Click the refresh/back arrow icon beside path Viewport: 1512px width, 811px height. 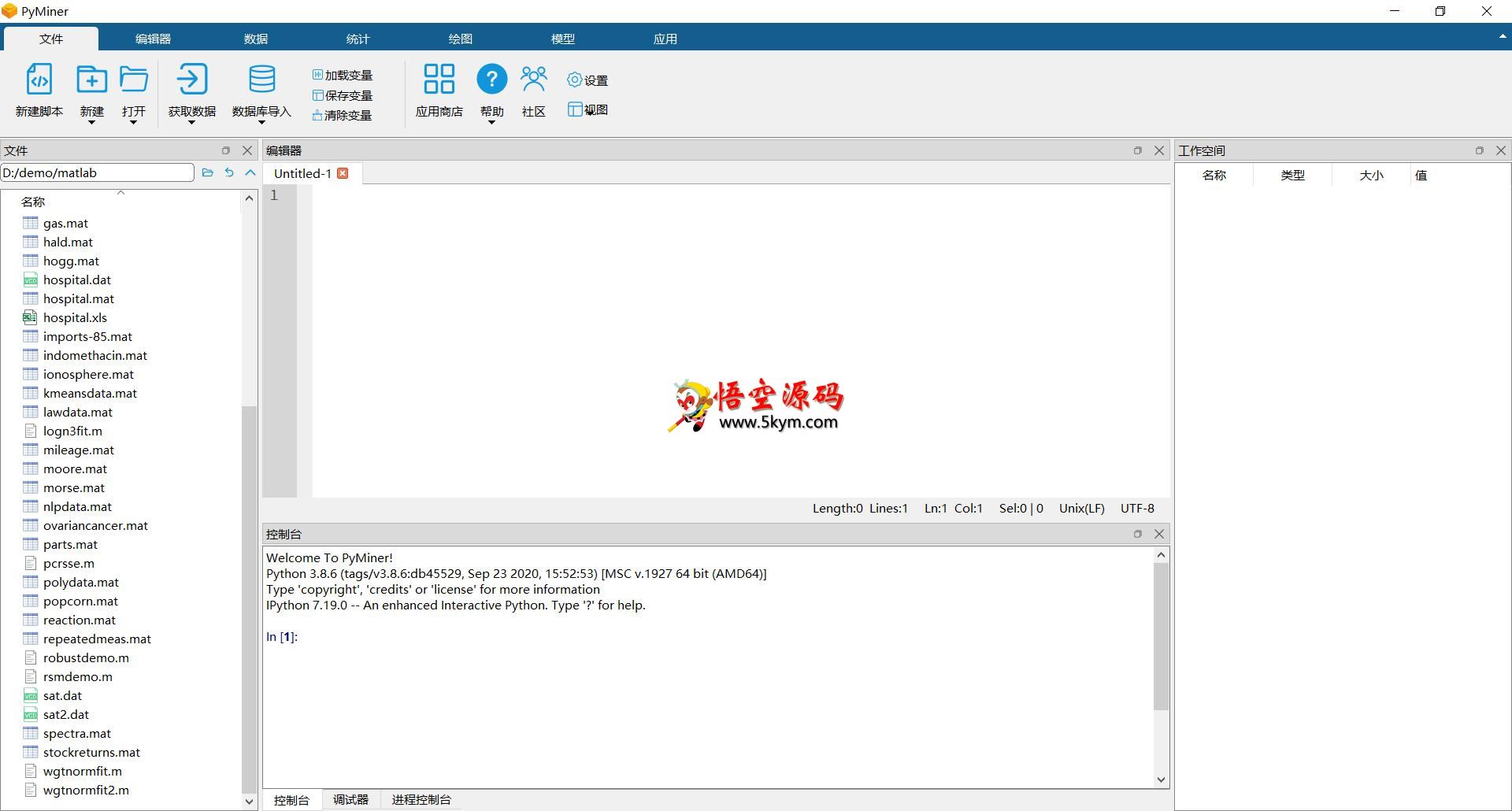(229, 172)
